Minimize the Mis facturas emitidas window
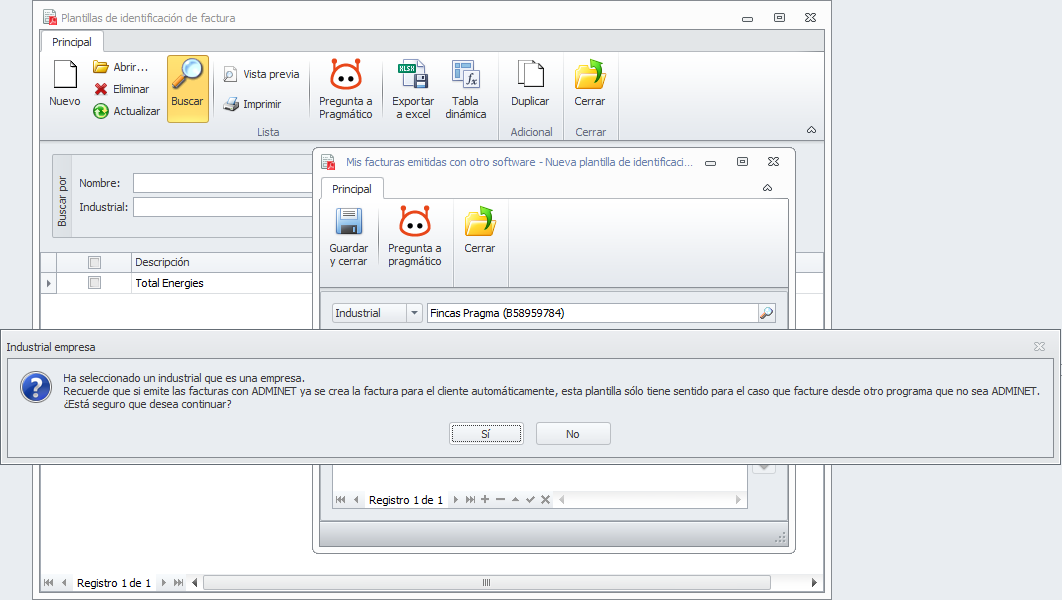This screenshot has width=1062, height=600. pos(710,163)
